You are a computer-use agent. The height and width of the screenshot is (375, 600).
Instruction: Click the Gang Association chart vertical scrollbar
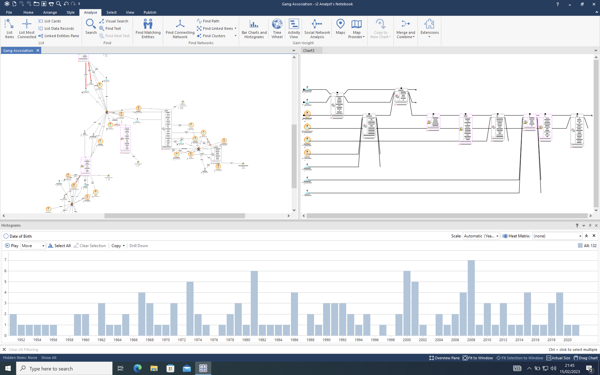click(x=294, y=156)
